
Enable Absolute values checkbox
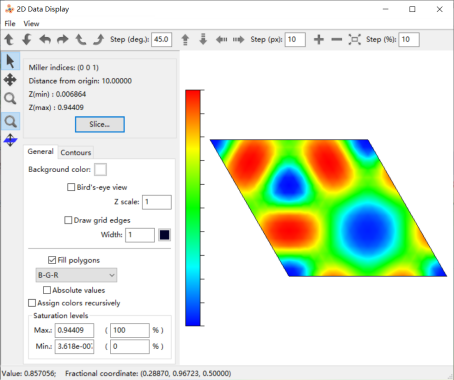(47, 290)
